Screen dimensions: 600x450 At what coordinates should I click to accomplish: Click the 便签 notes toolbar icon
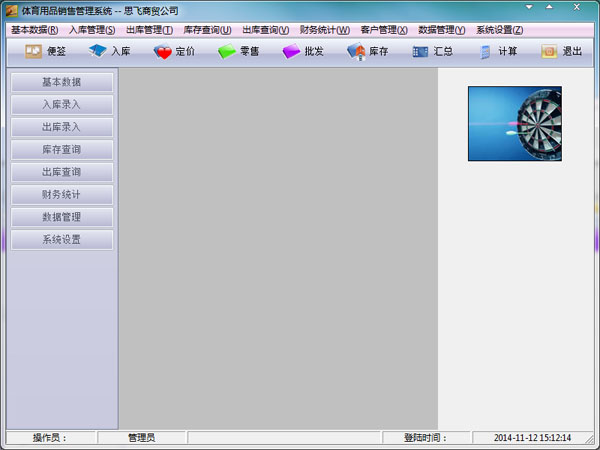[33, 51]
